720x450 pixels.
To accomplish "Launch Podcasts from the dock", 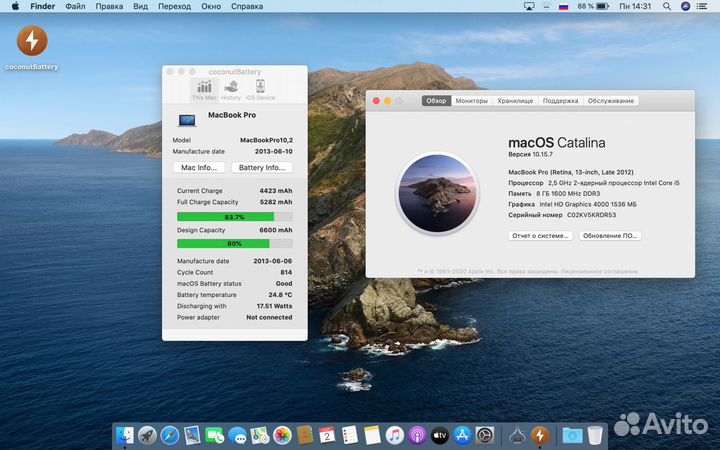I will (x=417, y=435).
